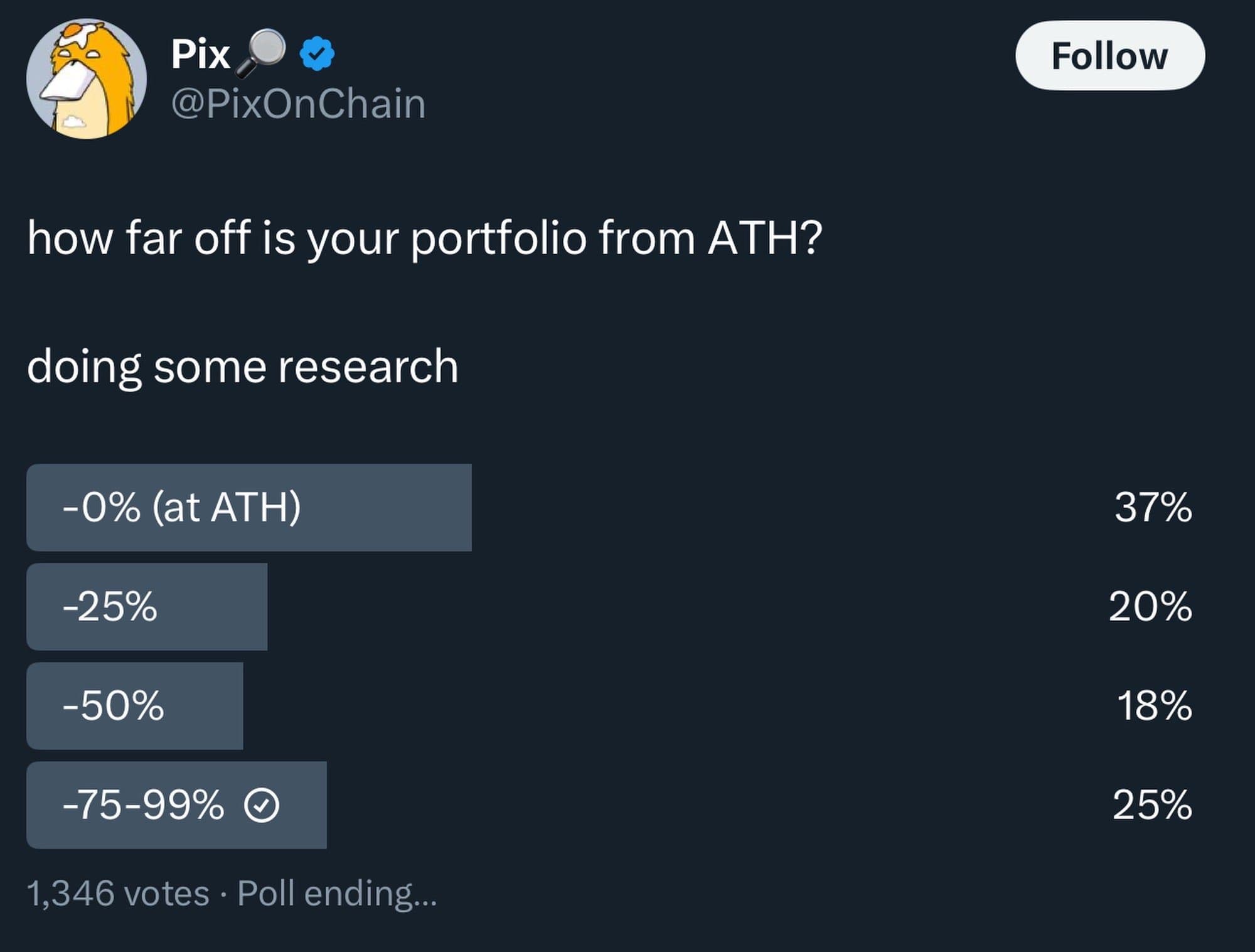Select the -75-99% poll option

[143, 805]
